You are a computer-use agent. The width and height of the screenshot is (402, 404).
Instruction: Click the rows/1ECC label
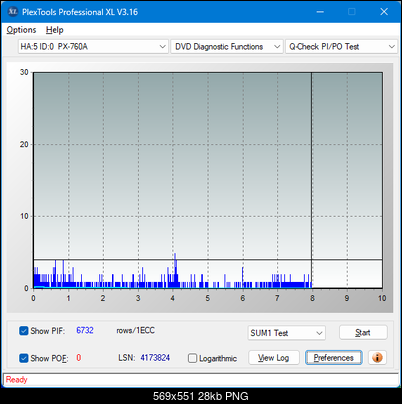[135, 330]
